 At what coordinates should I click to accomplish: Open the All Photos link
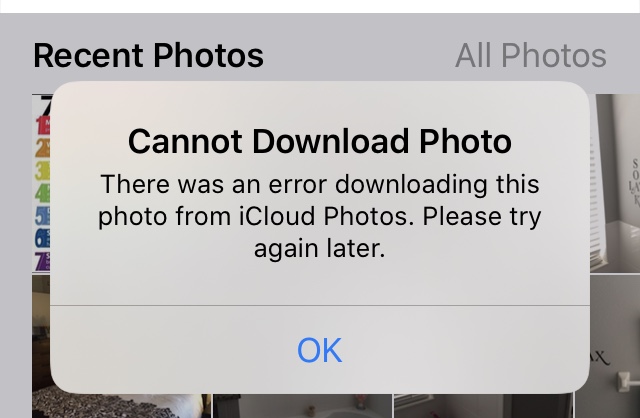pos(531,56)
